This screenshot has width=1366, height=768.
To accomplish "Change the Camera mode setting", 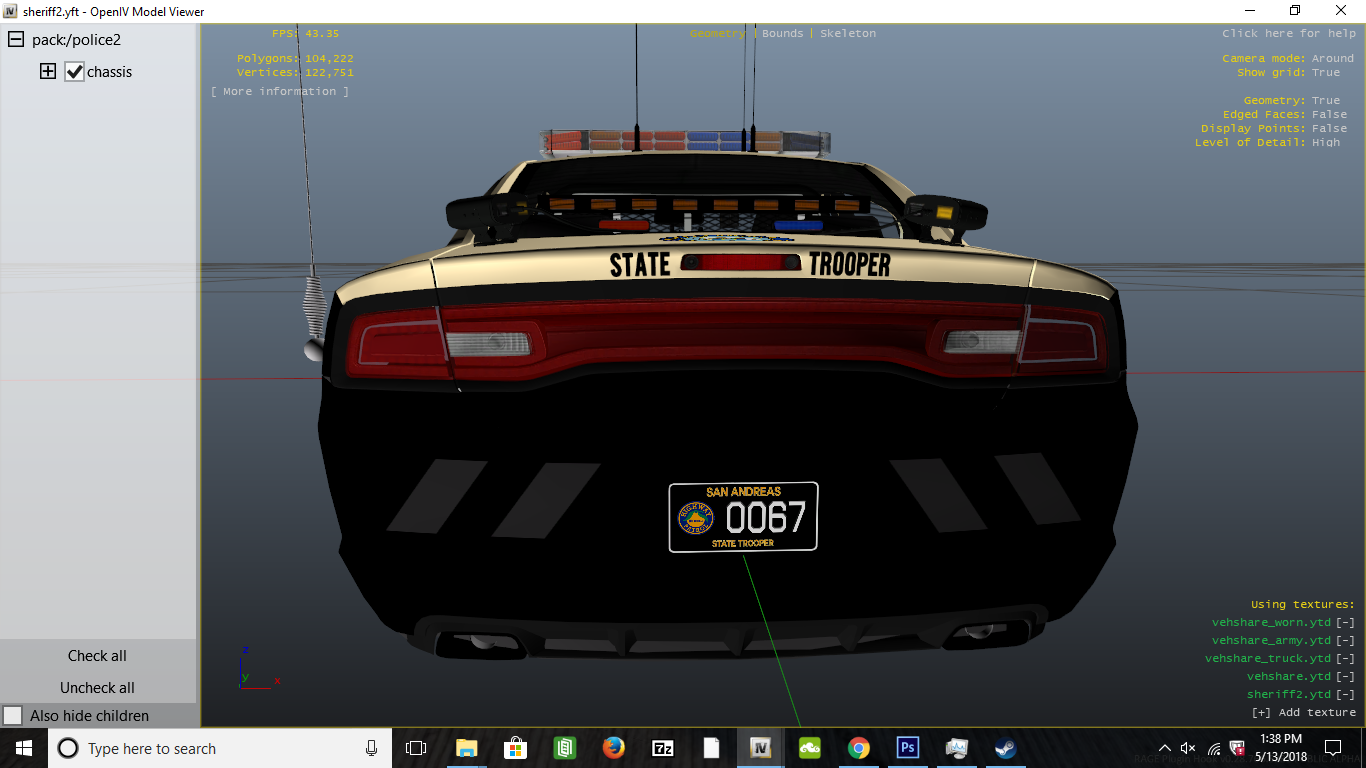I will (x=1288, y=59).
